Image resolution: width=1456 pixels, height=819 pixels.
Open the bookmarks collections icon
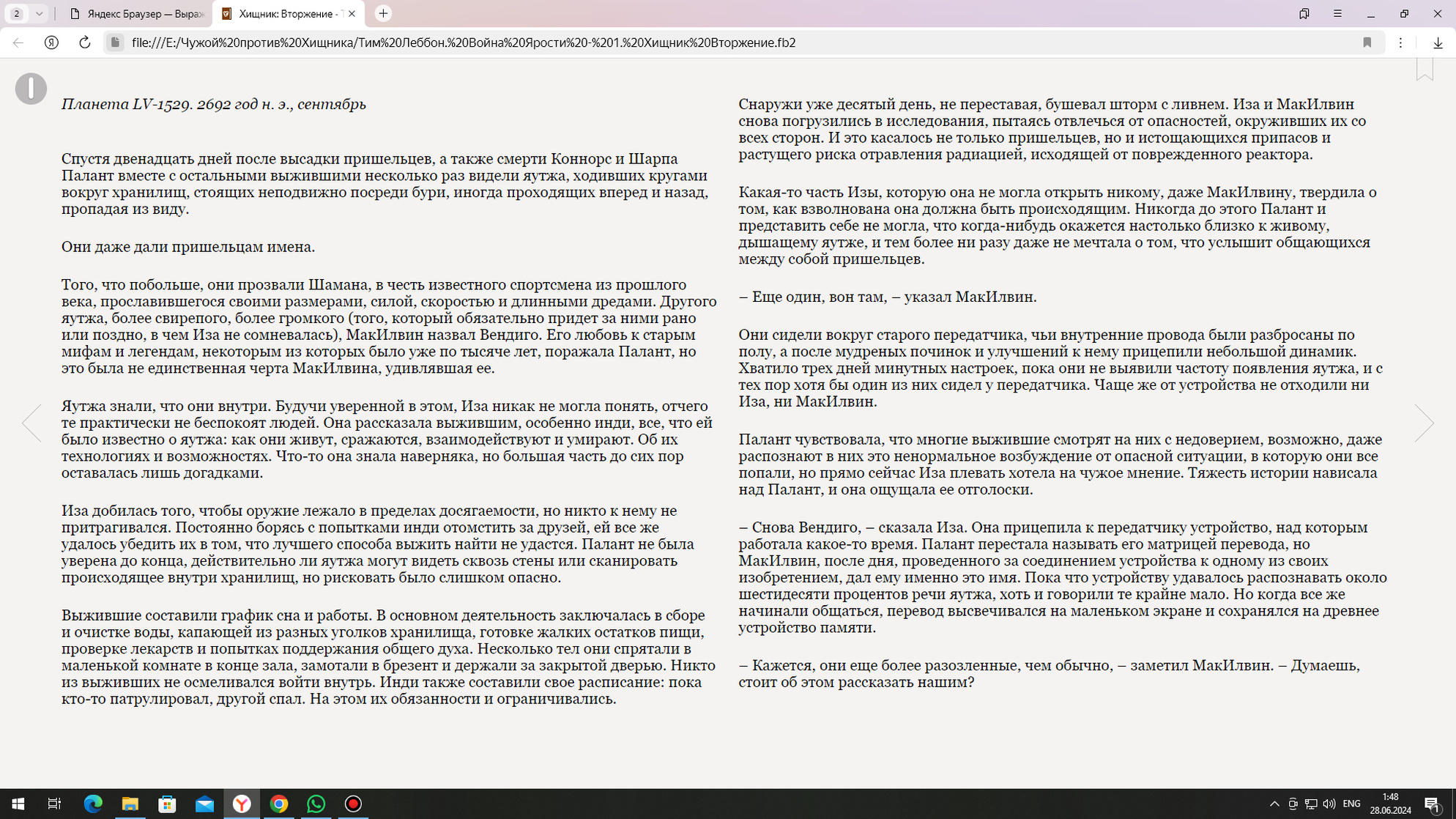pos(1304,14)
